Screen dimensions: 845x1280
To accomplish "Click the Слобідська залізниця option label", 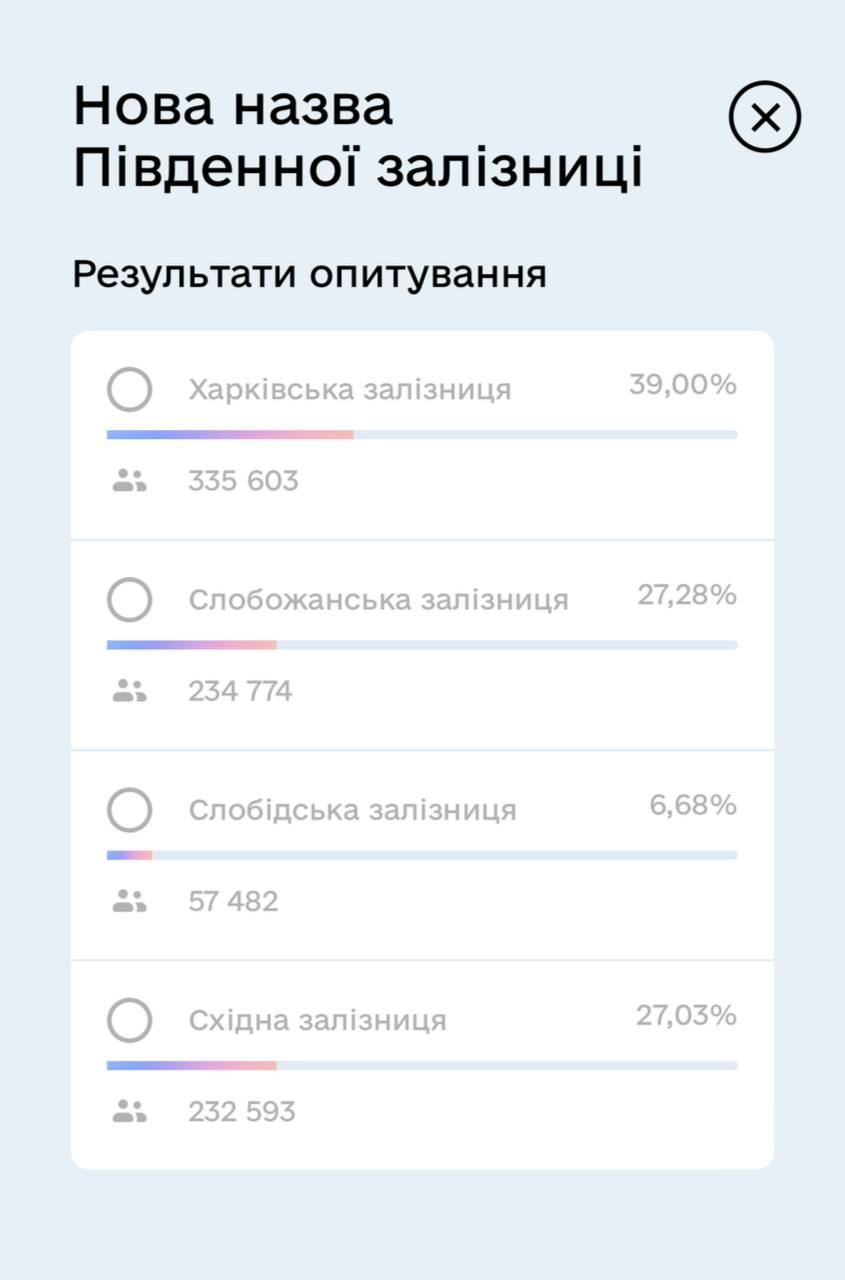I will 352,810.
